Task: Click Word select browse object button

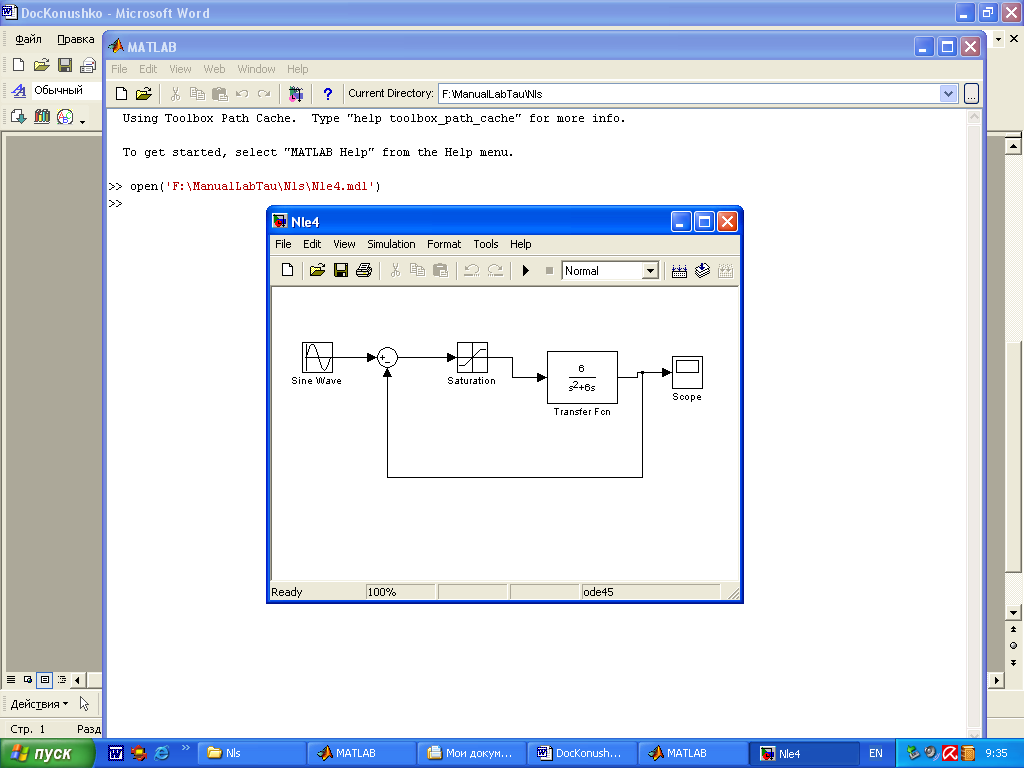Action: 1013,645
